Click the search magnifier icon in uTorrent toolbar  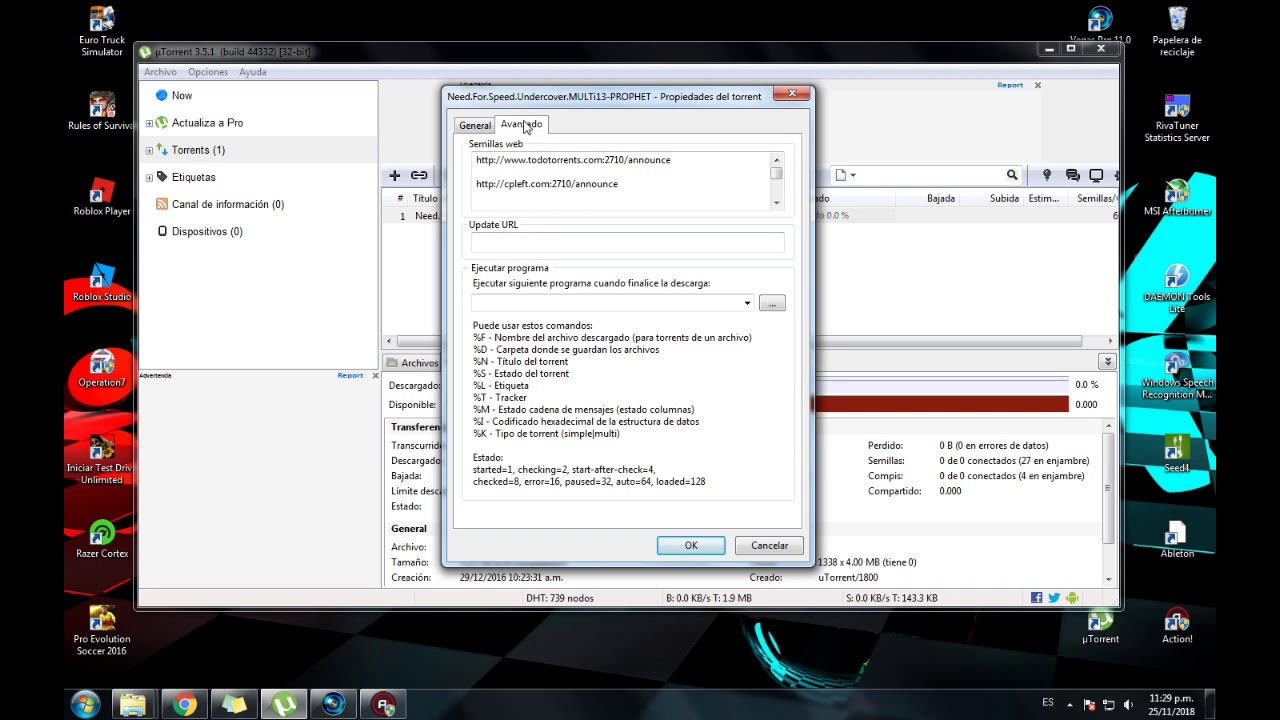click(x=1012, y=175)
